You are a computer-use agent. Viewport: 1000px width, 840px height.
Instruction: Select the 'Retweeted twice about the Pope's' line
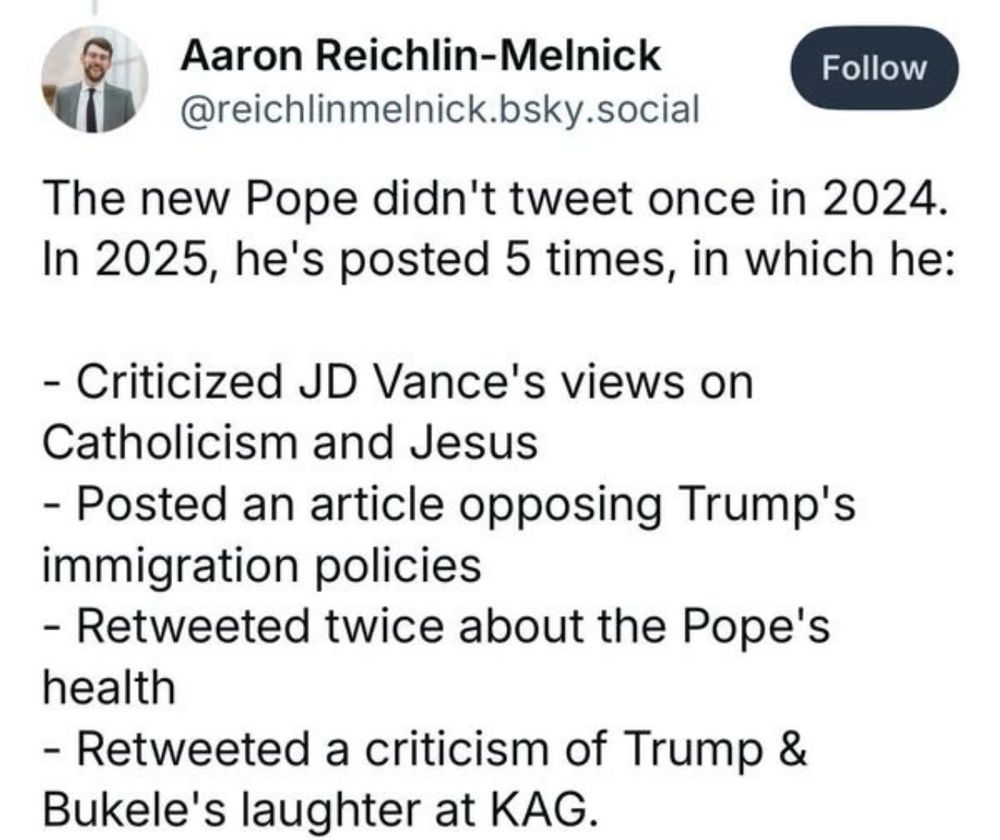437,626
